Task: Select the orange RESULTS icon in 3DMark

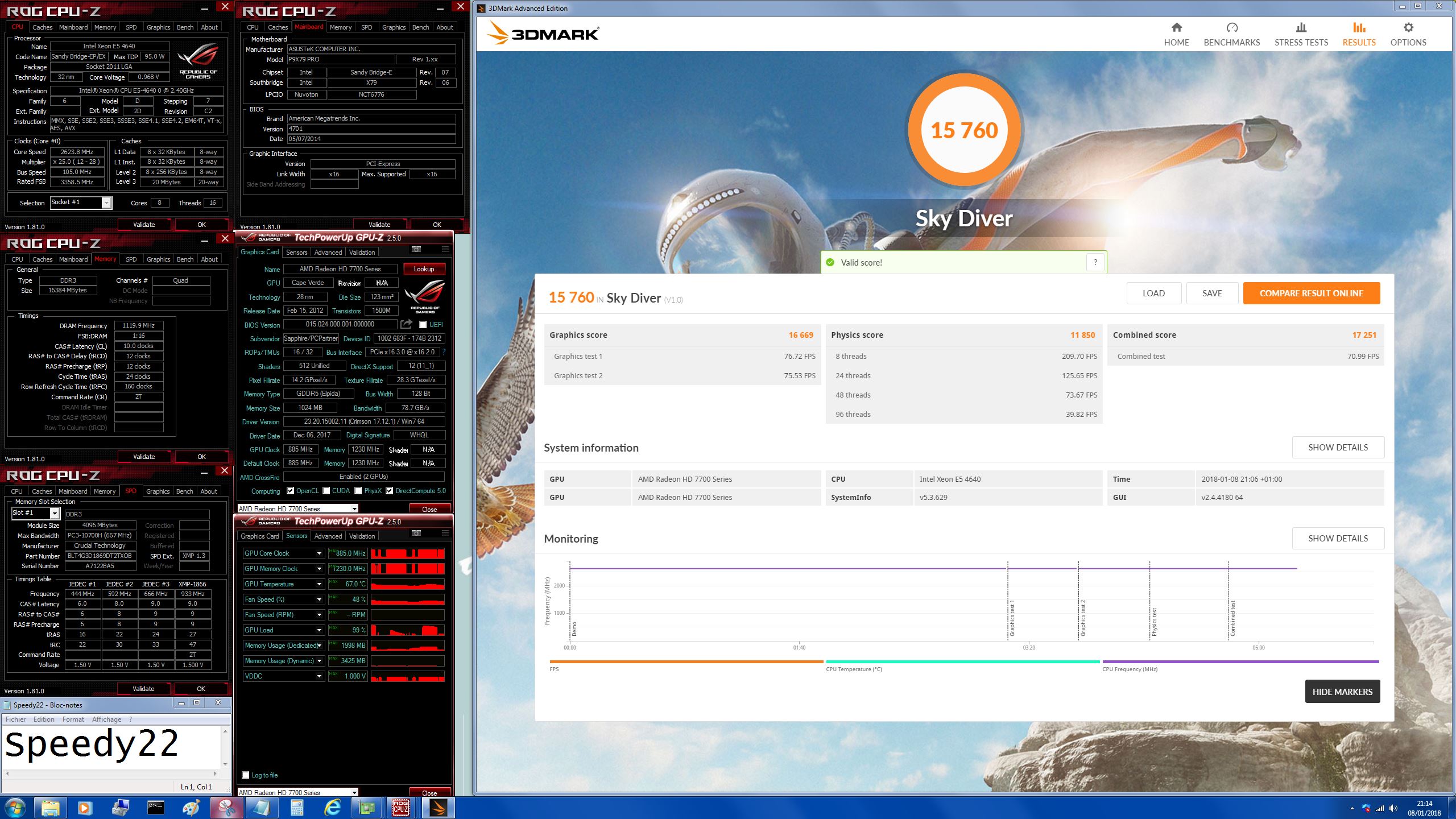Action: coord(1359,27)
